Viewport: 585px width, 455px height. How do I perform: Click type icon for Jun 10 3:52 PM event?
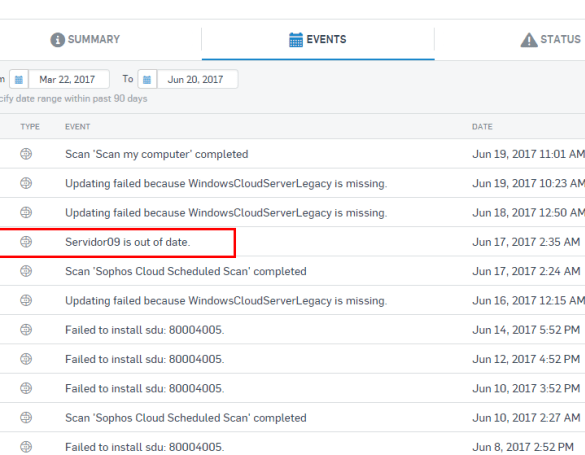pyautogui.click(x=26, y=388)
